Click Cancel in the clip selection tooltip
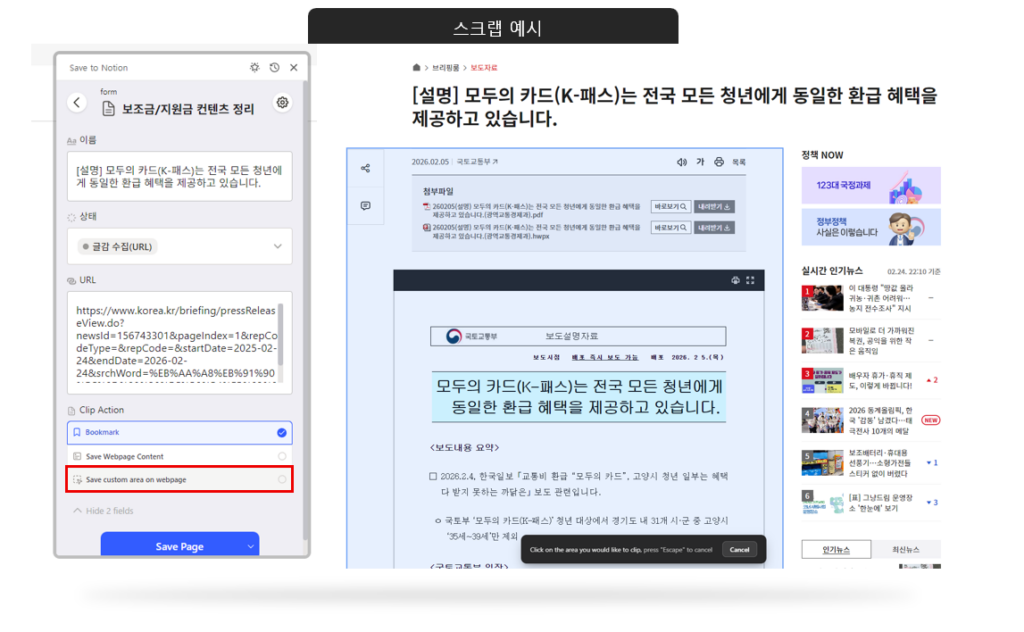Viewport: 1024px width, 632px height. [x=739, y=549]
